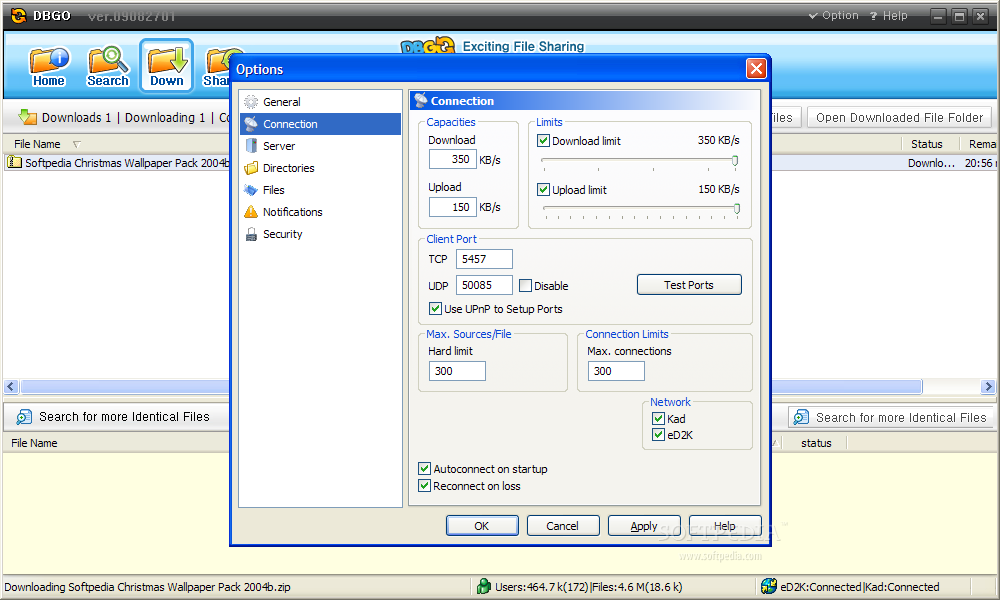Click the Notifications warning icon
Image resolution: width=1000 pixels, height=600 pixels.
pyautogui.click(x=251, y=212)
